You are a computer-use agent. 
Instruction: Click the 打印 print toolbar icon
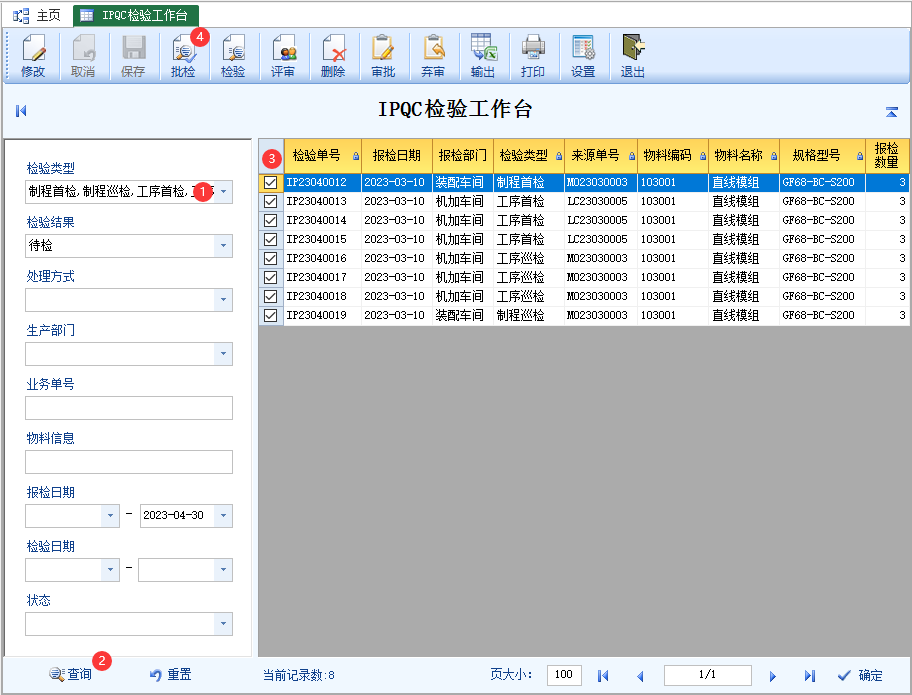coord(533,56)
